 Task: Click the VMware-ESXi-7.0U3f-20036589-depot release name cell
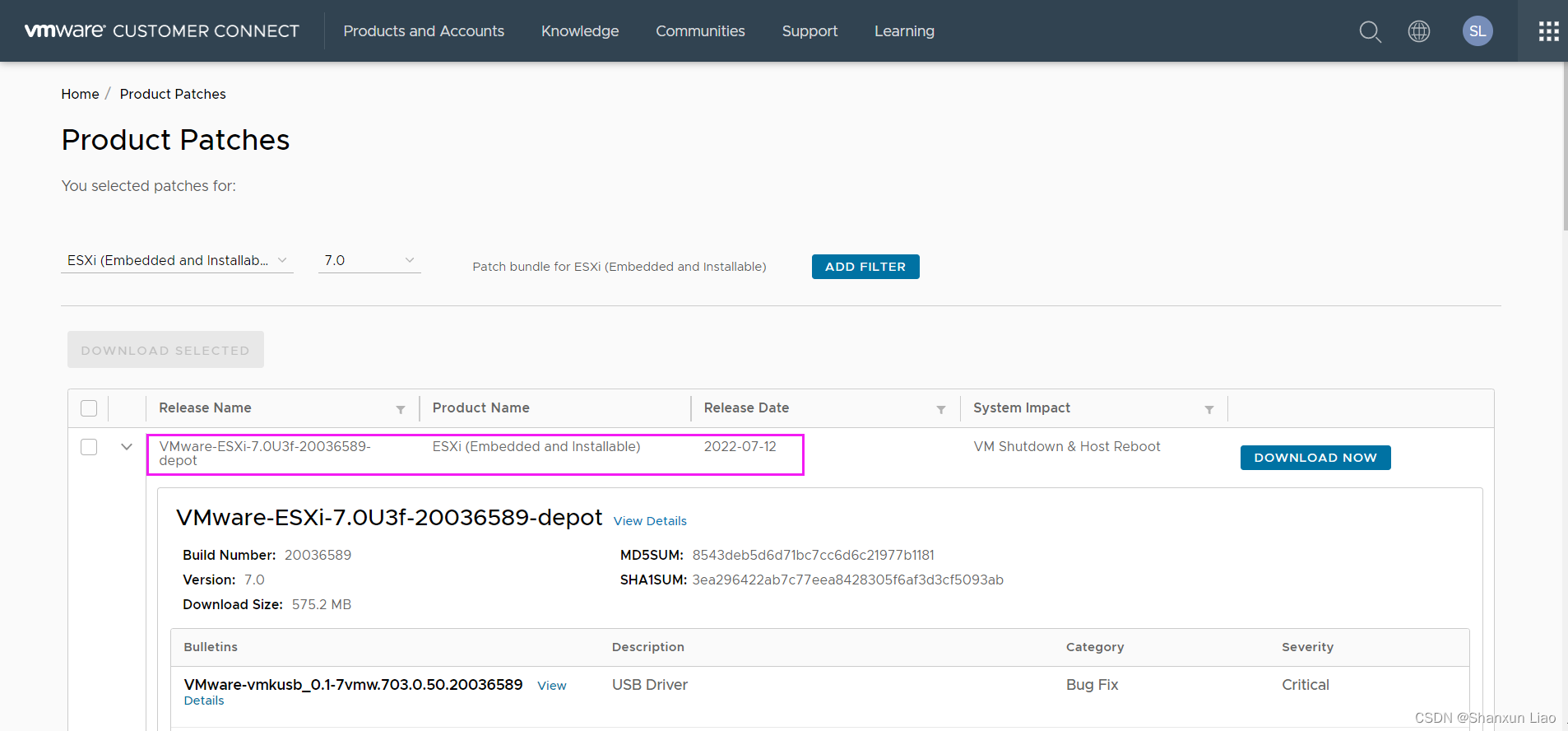(x=265, y=454)
